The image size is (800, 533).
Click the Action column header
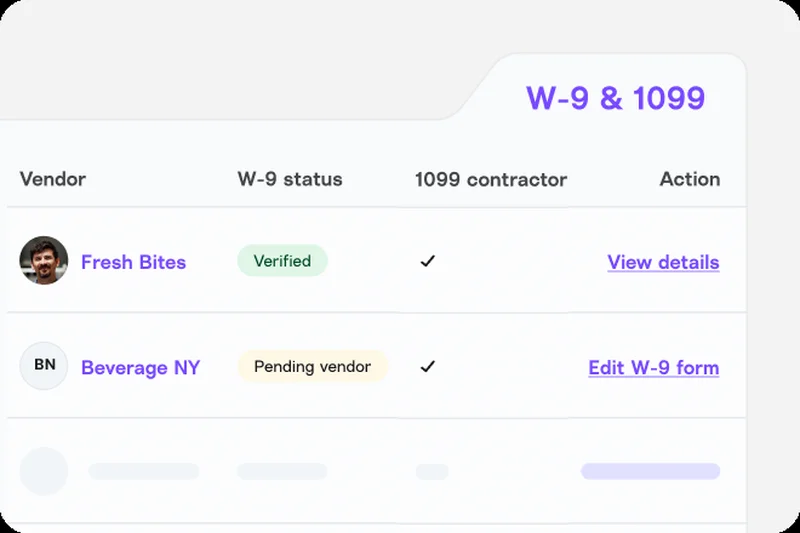pos(689,179)
